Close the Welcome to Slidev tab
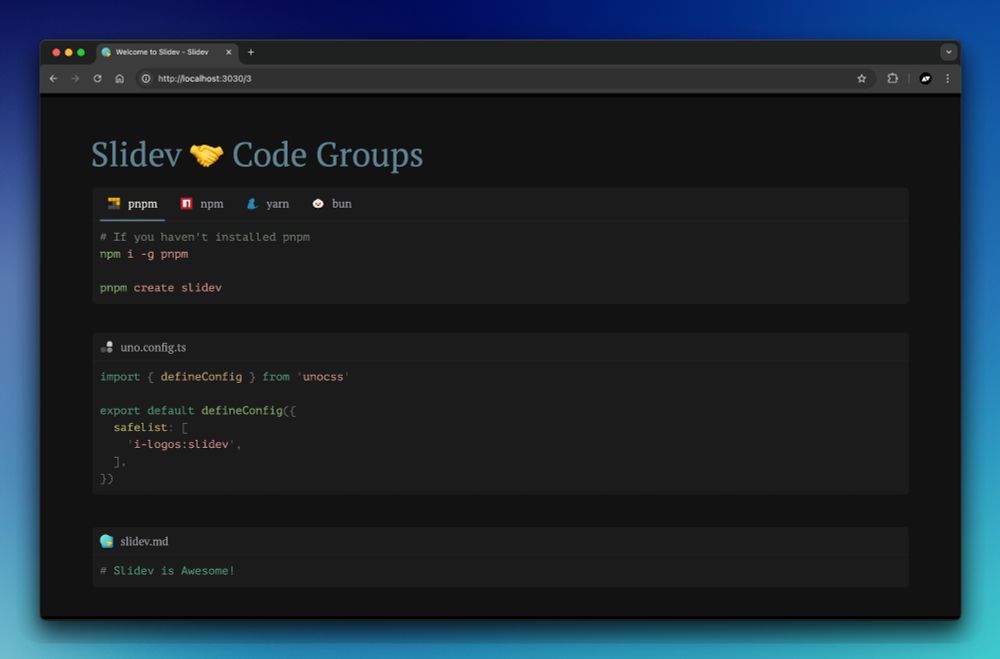The width and height of the screenshot is (1000, 659). [228, 52]
